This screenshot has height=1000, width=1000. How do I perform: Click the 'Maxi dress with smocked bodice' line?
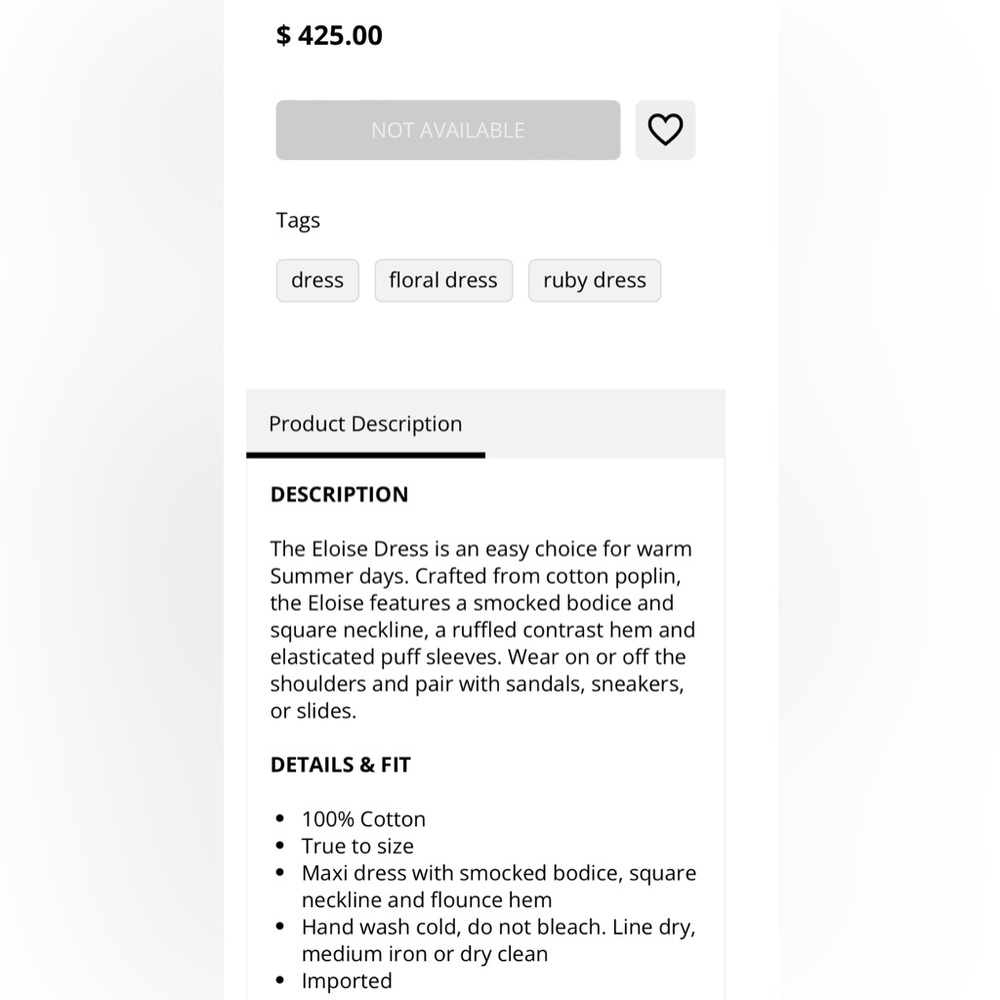499,872
